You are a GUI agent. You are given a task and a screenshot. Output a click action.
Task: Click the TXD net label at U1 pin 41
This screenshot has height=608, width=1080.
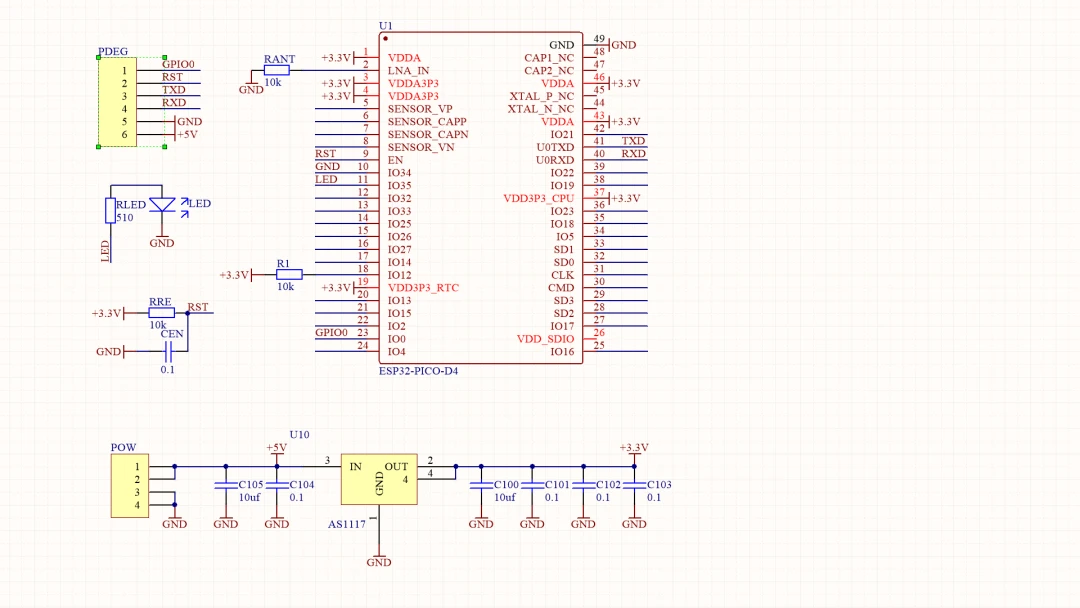634,140
